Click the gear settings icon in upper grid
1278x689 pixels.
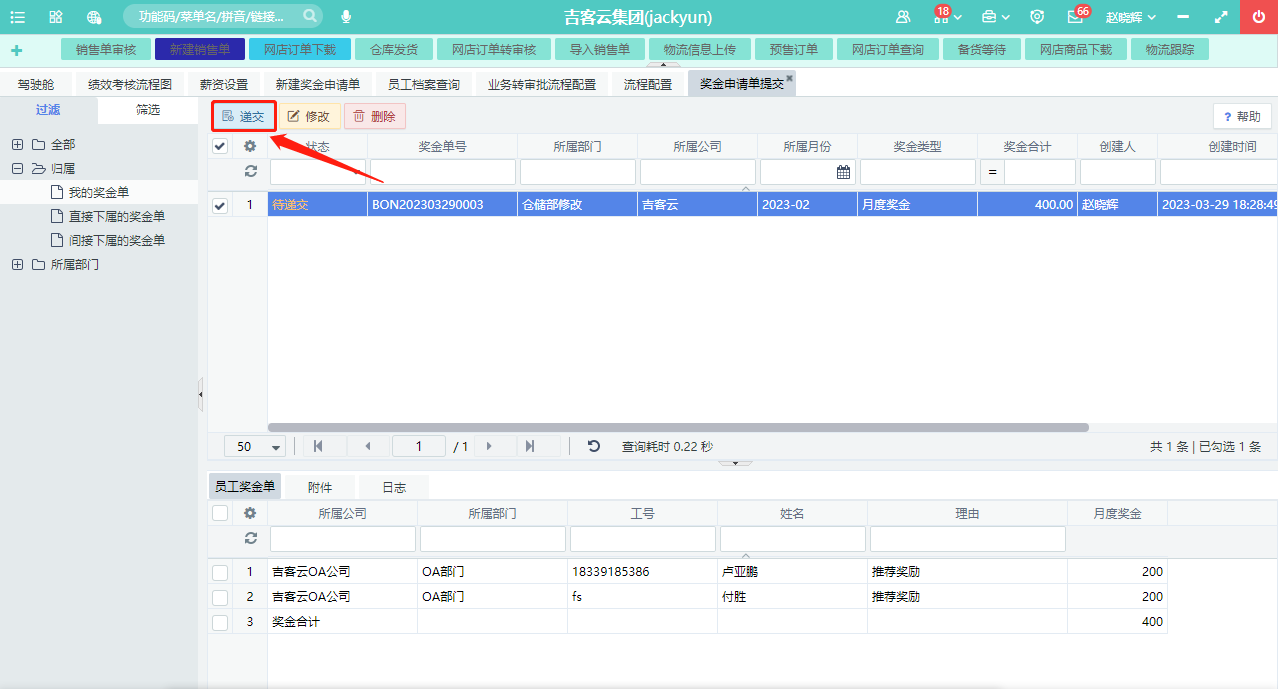coord(250,146)
